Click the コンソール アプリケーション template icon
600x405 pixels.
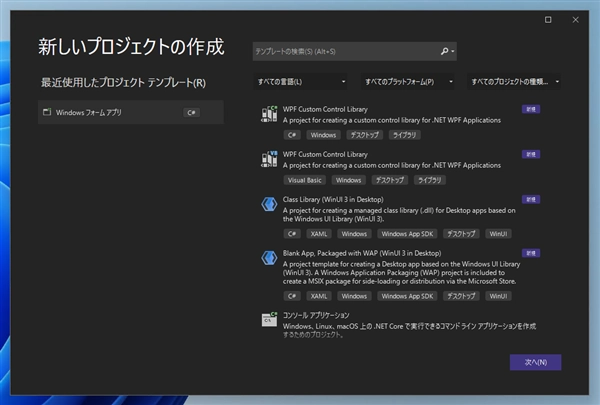[269, 320]
